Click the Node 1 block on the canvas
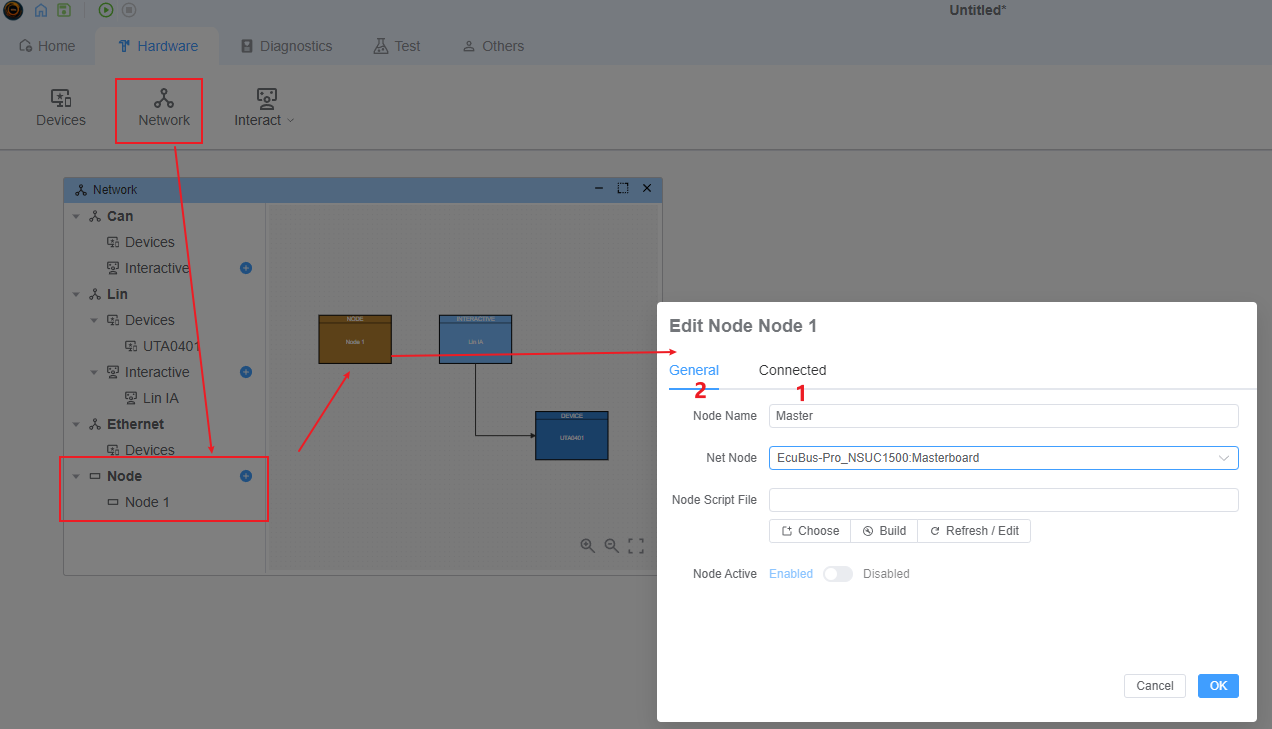This screenshot has width=1272, height=729. pyautogui.click(x=355, y=340)
